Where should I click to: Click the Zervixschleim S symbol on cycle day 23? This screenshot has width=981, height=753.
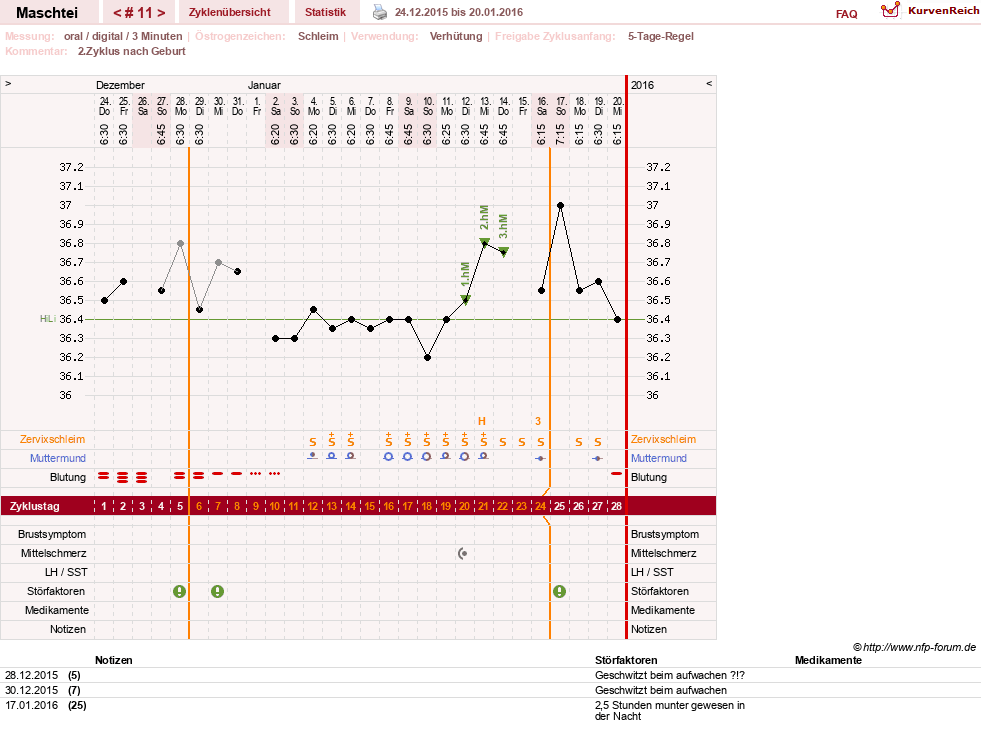522,442
